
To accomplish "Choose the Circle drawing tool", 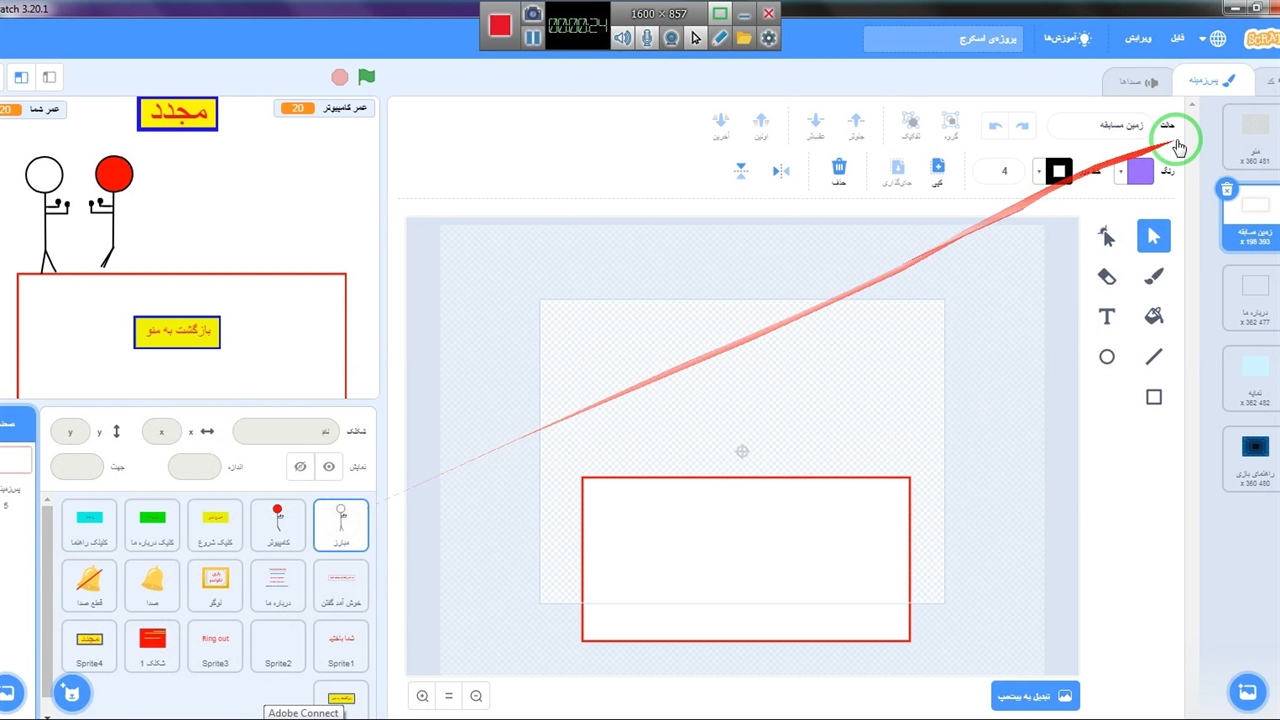I will pyautogui.click(x=1106, y=357).
